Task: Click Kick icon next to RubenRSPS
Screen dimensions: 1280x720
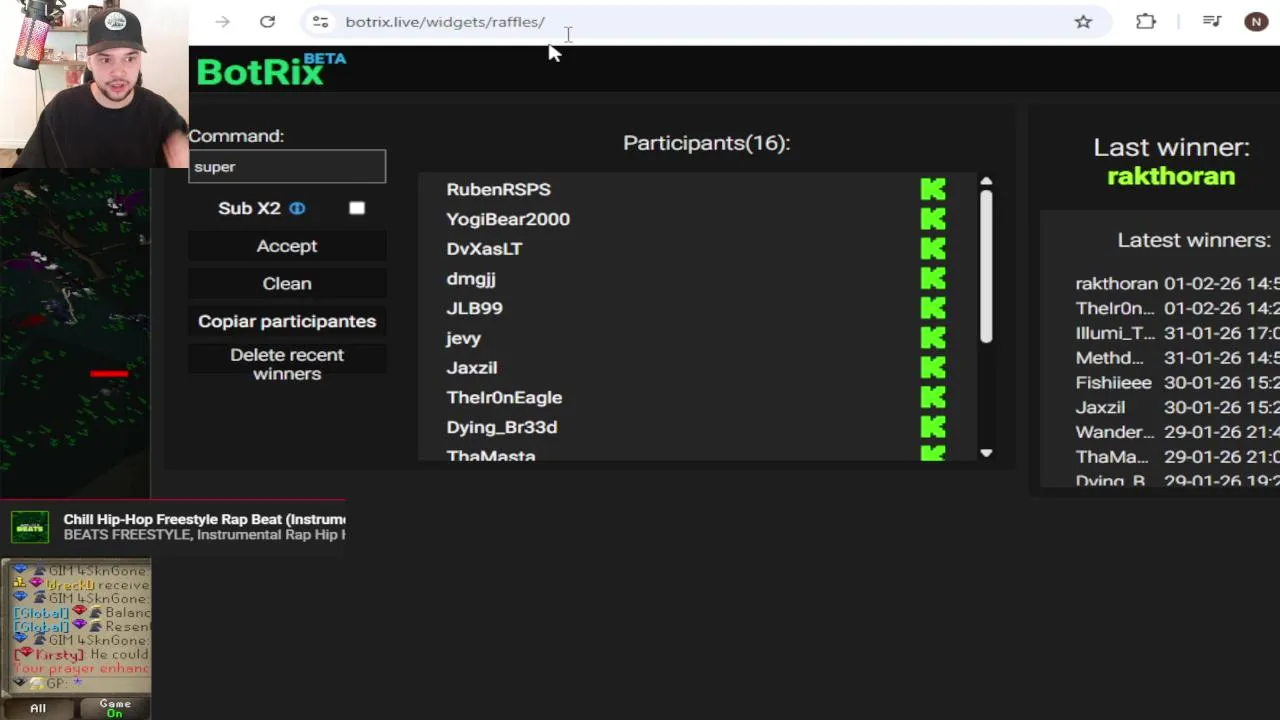Action: point(933,189)
